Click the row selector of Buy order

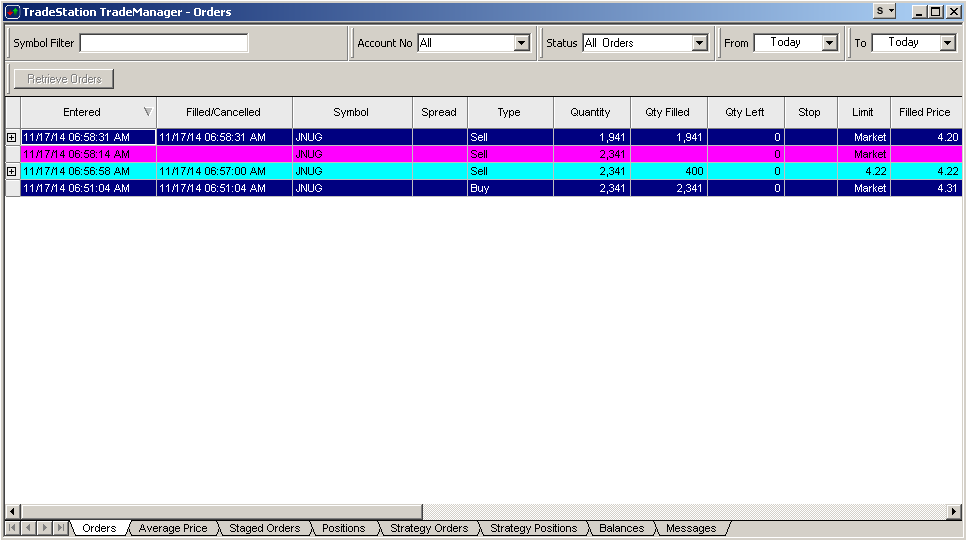tap(12, 188)
